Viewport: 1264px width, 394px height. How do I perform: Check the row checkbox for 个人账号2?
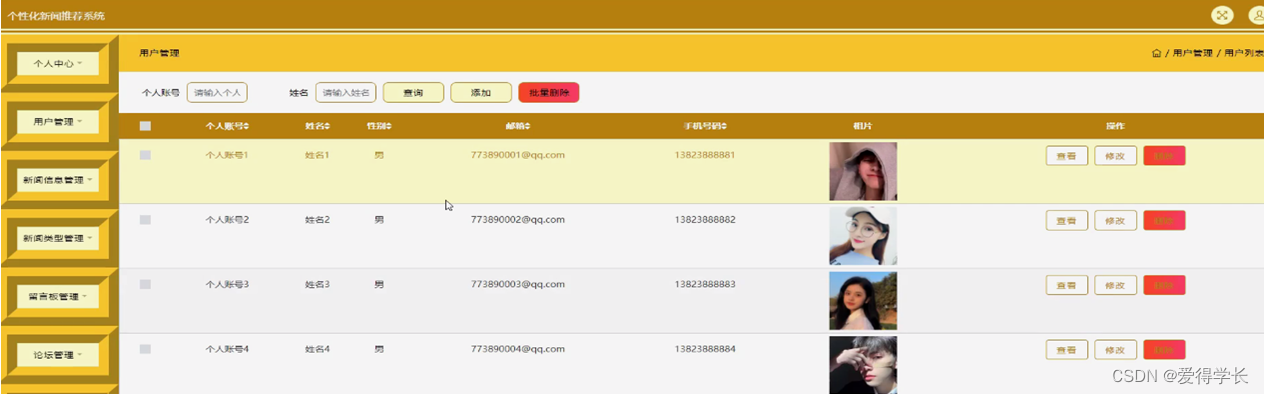click(x=145, y=219)
